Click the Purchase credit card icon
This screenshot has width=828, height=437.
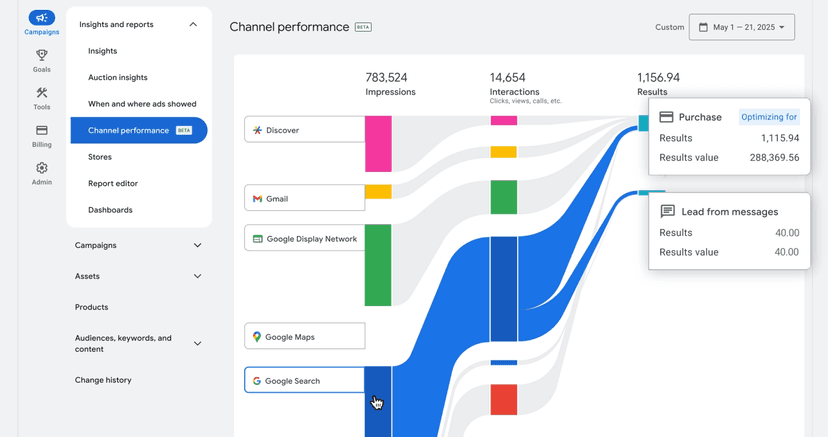click(666, 117)
